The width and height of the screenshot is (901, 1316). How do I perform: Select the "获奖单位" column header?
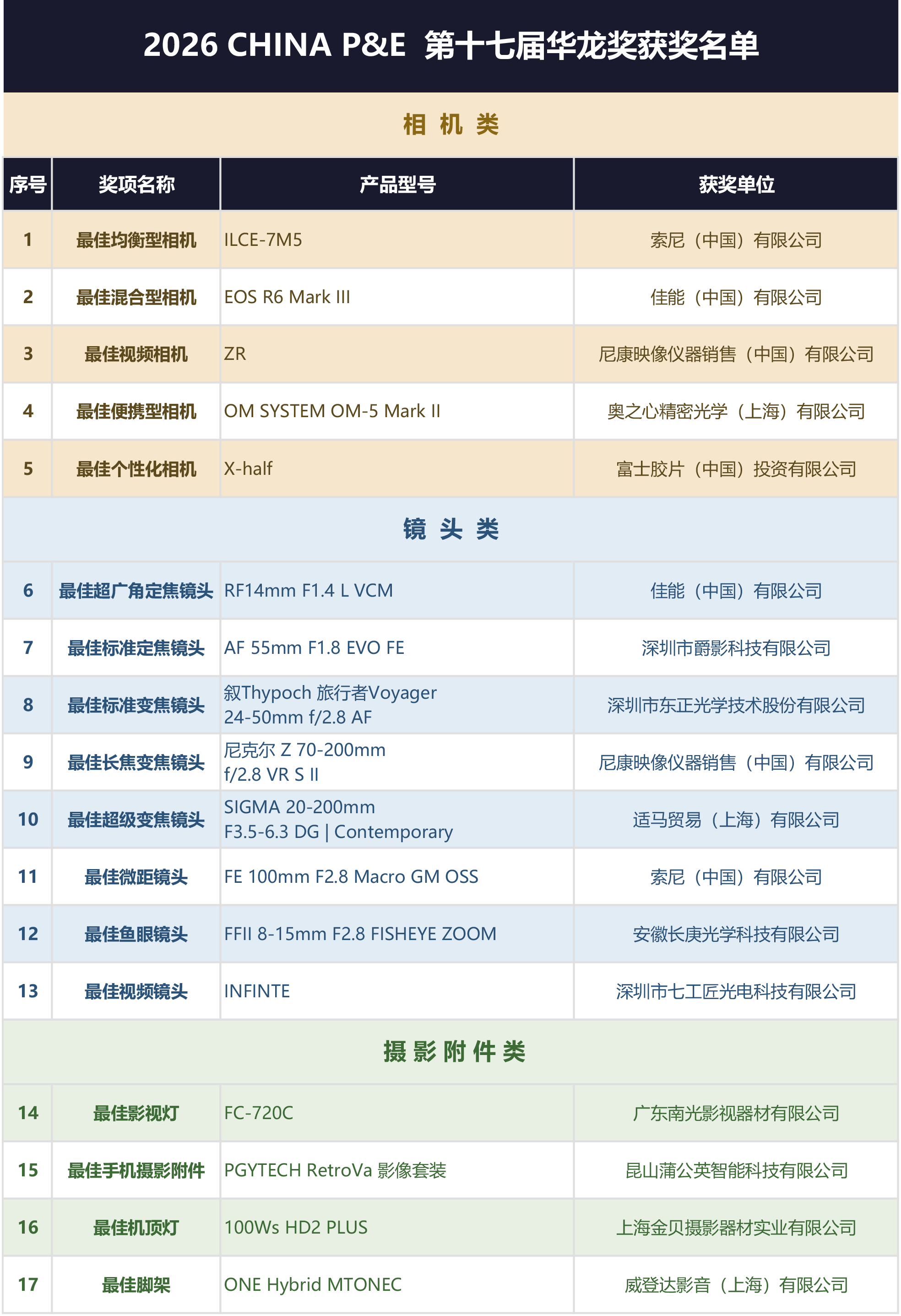(x=736, y=185)
